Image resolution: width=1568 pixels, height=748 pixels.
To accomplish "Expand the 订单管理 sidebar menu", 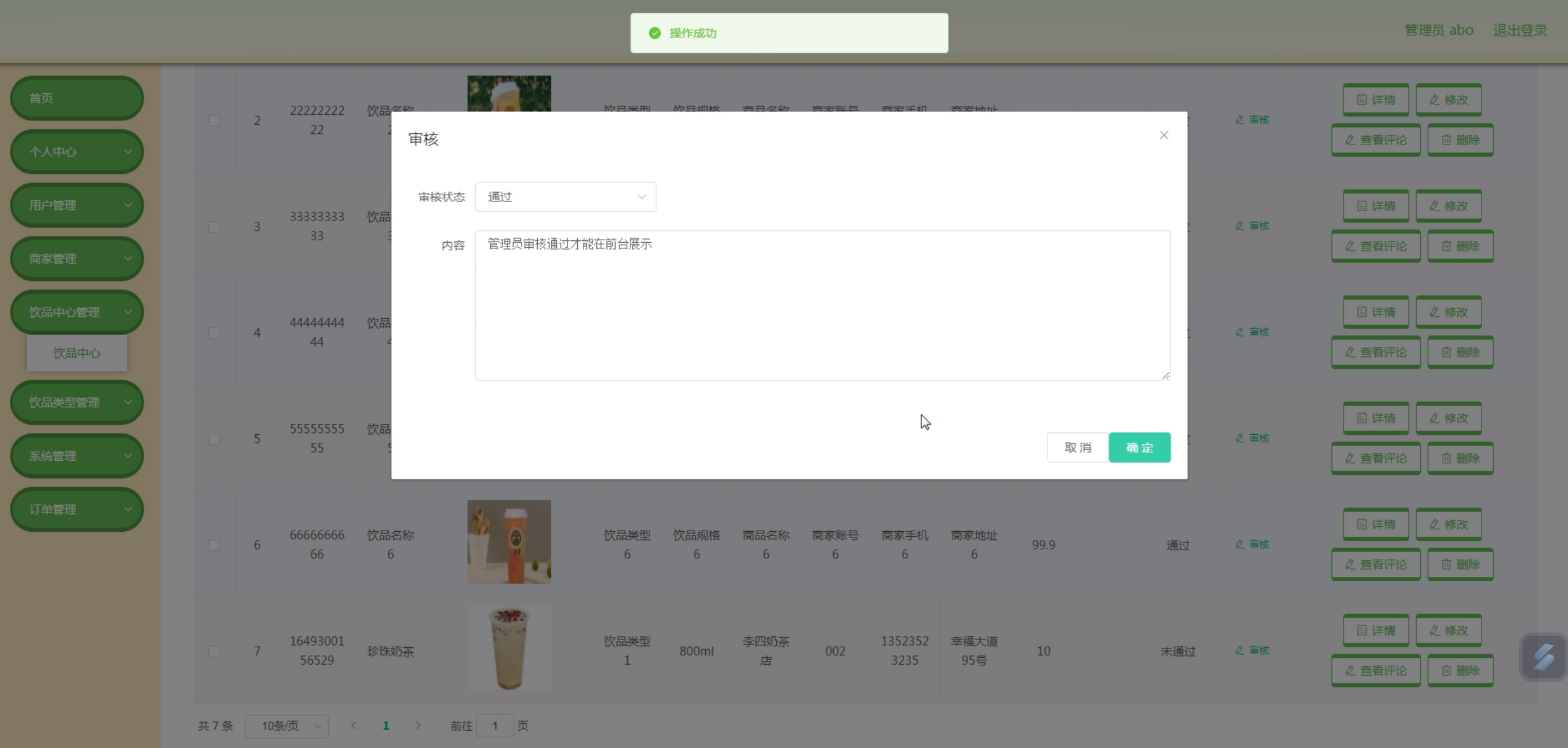I will pyautogui.click(x=77, y=510).
